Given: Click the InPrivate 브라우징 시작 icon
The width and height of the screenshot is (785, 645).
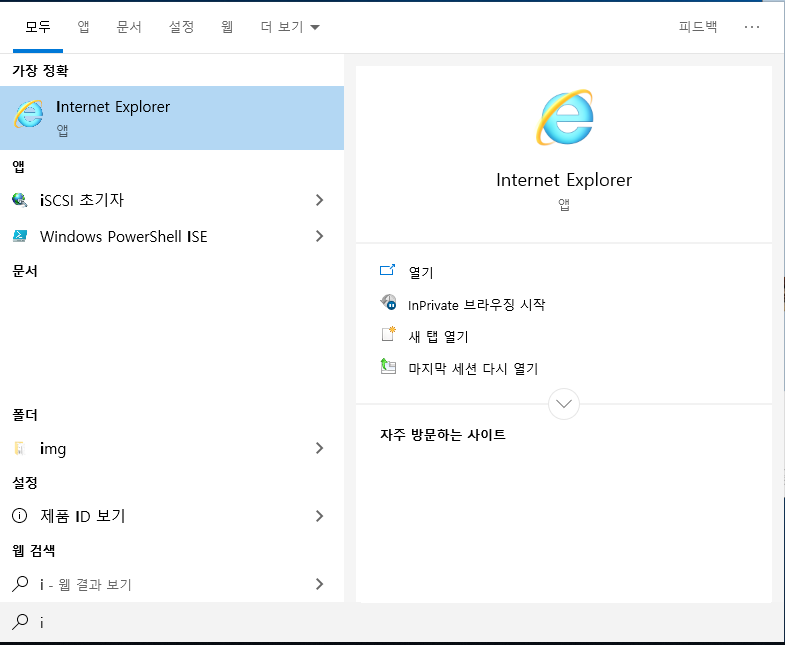Looking at the screenshot, I should point(389,304).
